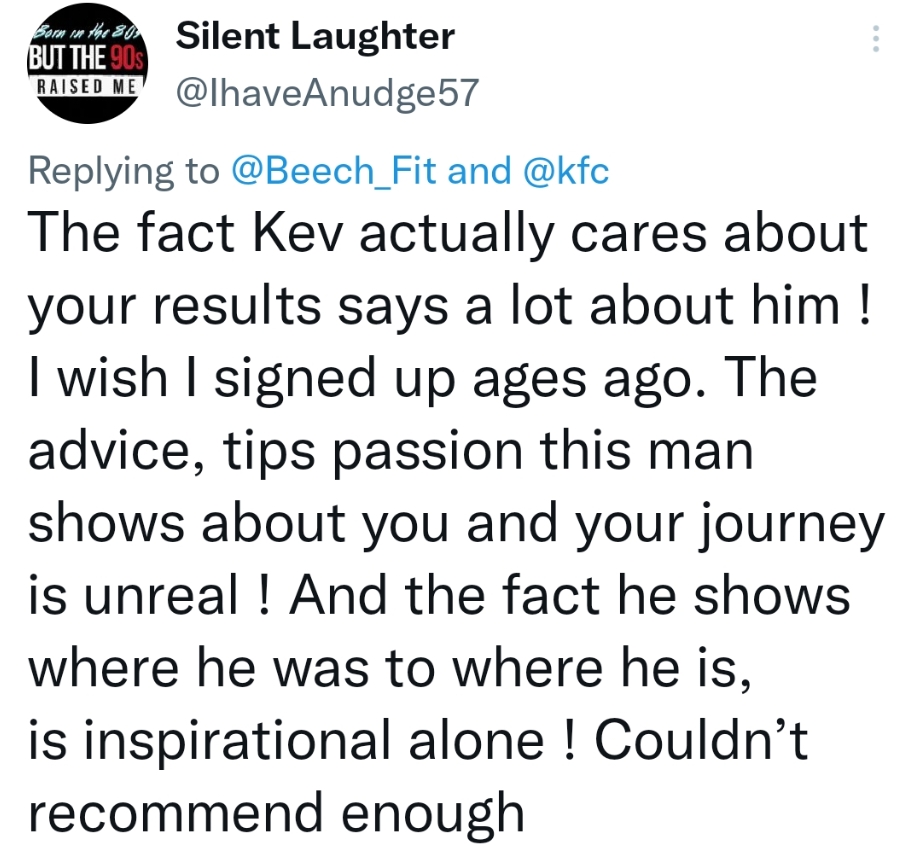
Task: Open the more options three-dot menu
Action: [876, 38]
